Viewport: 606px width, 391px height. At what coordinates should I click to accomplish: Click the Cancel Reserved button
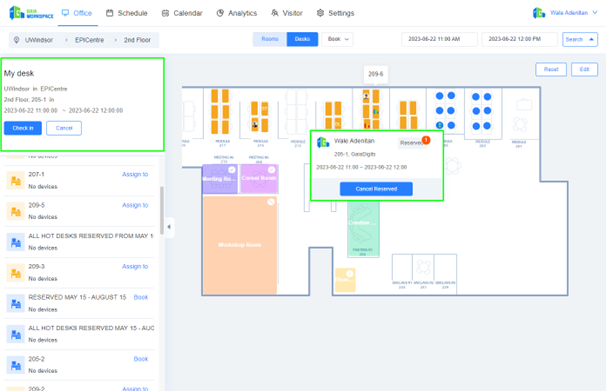click(376, 189)
